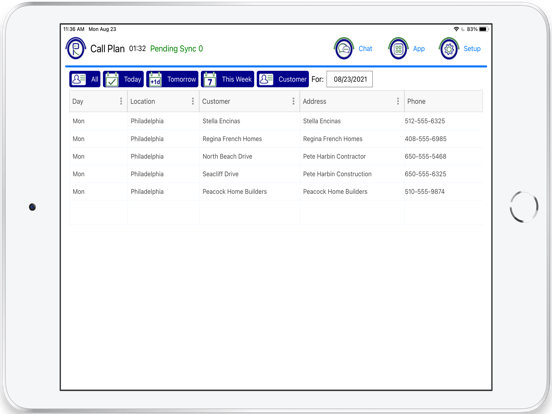
Task: Open Day column options menu
Action: (x=121, y=101)
